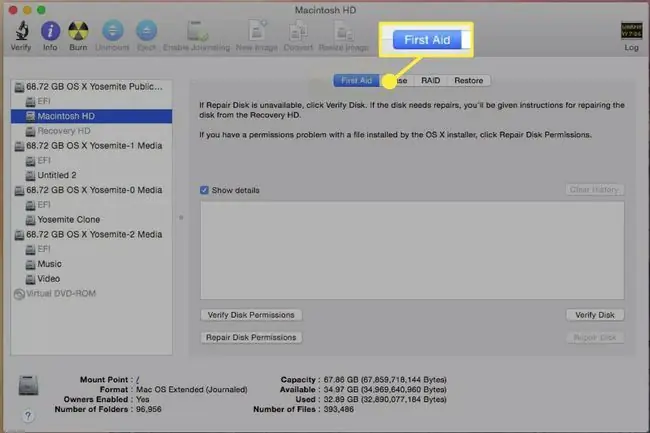Select the Macintosh HD volume
This screenshot has width=650, height=433.
coord(92,116)
